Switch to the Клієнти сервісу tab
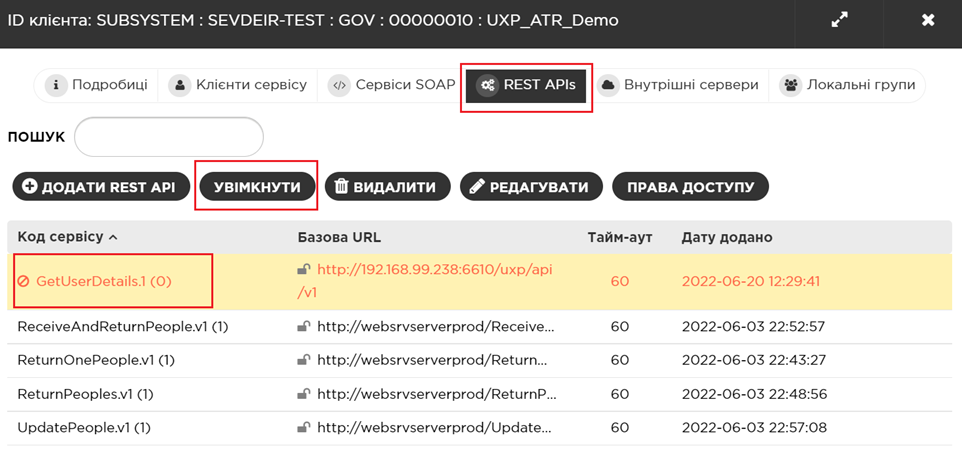 [x=238, y=85]
